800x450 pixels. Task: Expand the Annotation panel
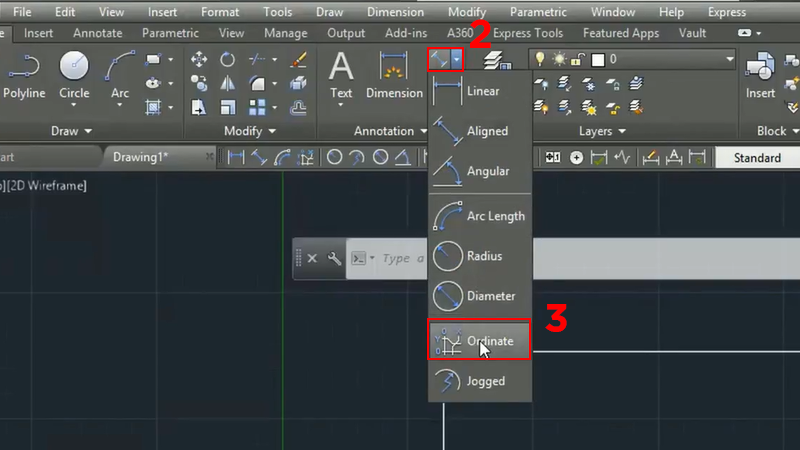(x=390, y=131)
